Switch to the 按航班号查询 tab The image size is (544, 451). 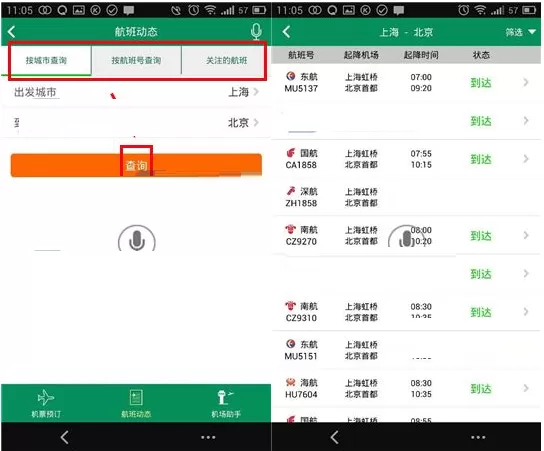coord(136,61)
